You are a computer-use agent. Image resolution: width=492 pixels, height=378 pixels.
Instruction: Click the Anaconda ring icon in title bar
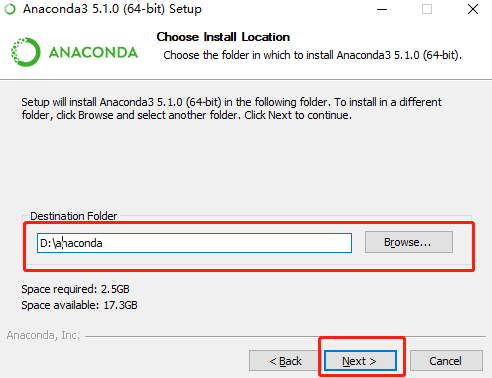point(10,9)
